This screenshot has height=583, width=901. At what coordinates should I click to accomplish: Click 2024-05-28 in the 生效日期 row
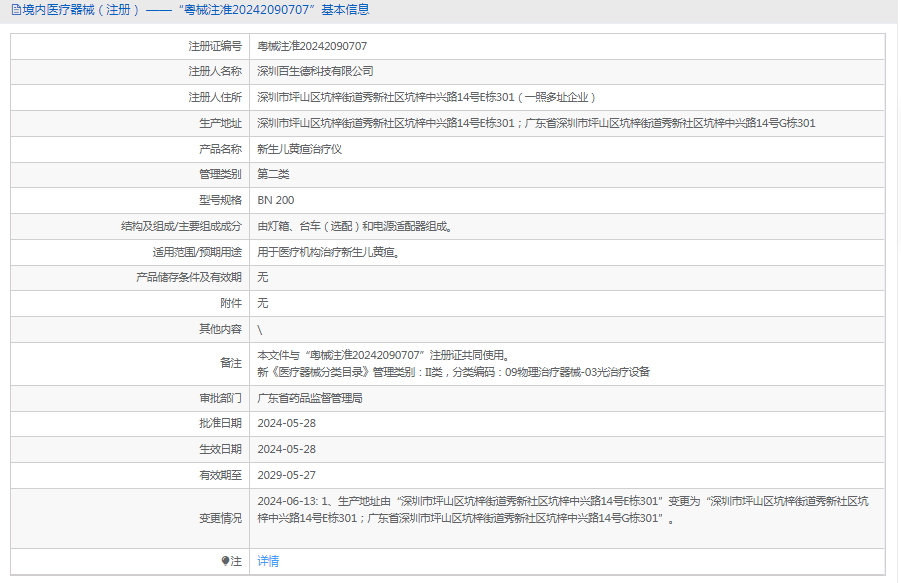pos(286,449)
